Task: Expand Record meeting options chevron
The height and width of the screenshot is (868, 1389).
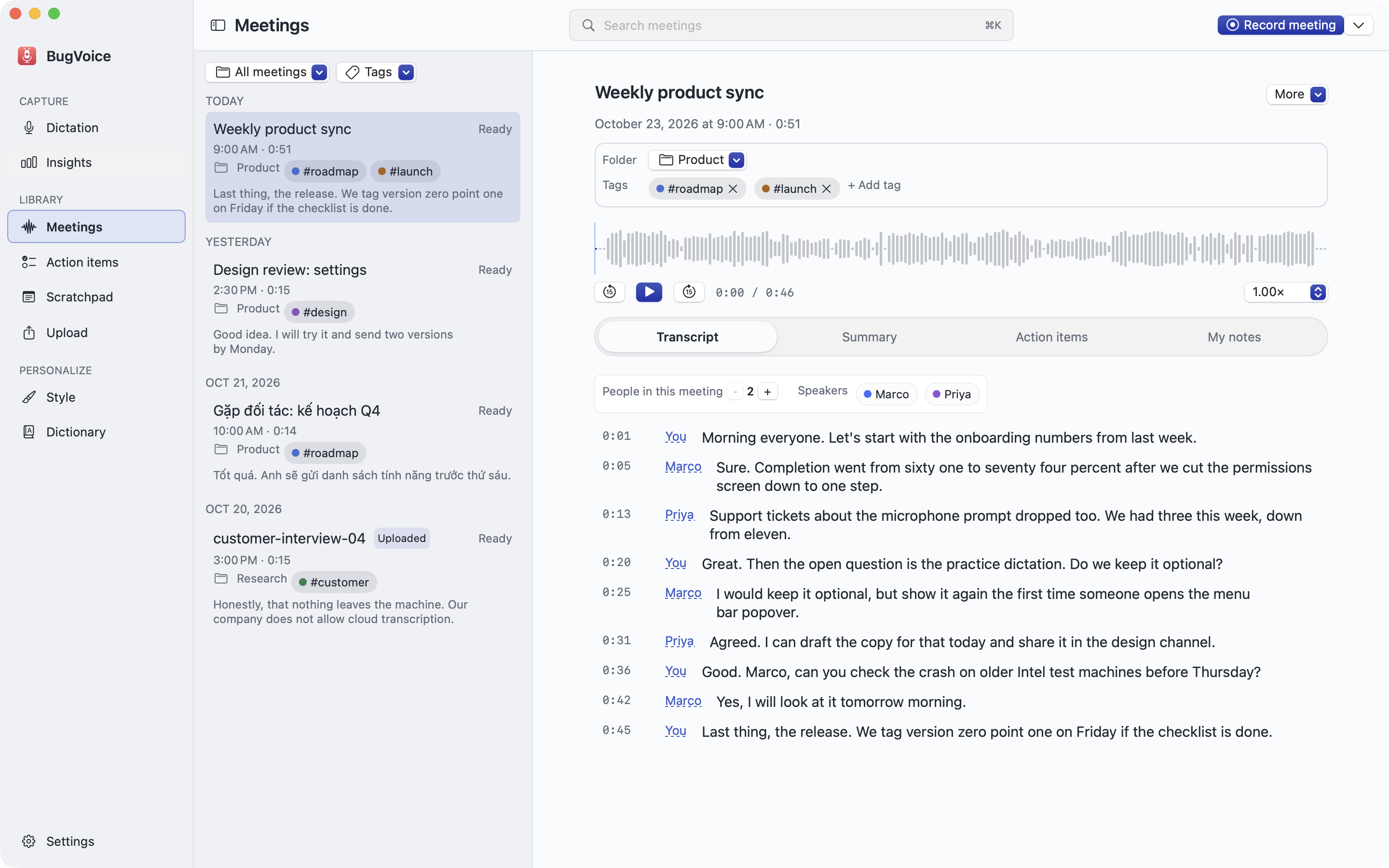Action: pos(1359,25)
